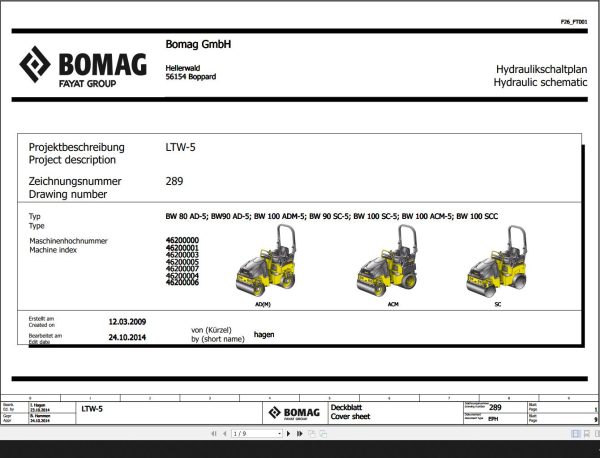Click the 289 value in the bottom title block
Image resolution: width=600 pixels, height=458 pixels.
[495, 407]
